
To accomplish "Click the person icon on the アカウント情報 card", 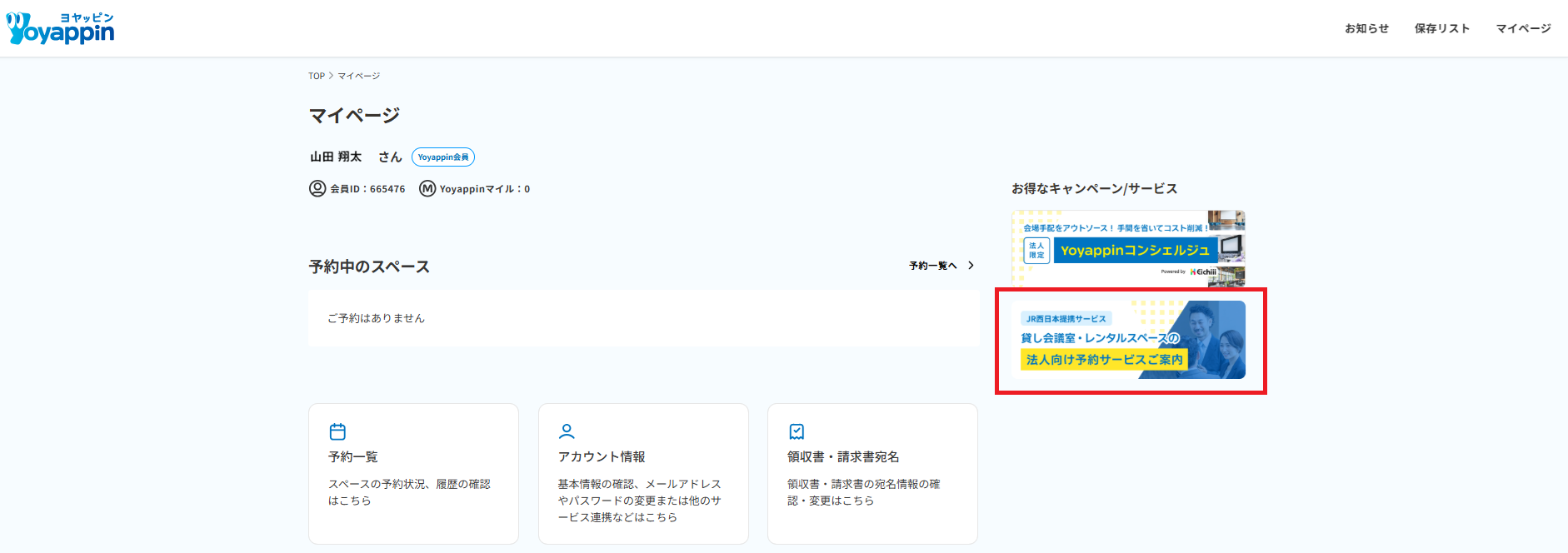I will coord(567,431).
